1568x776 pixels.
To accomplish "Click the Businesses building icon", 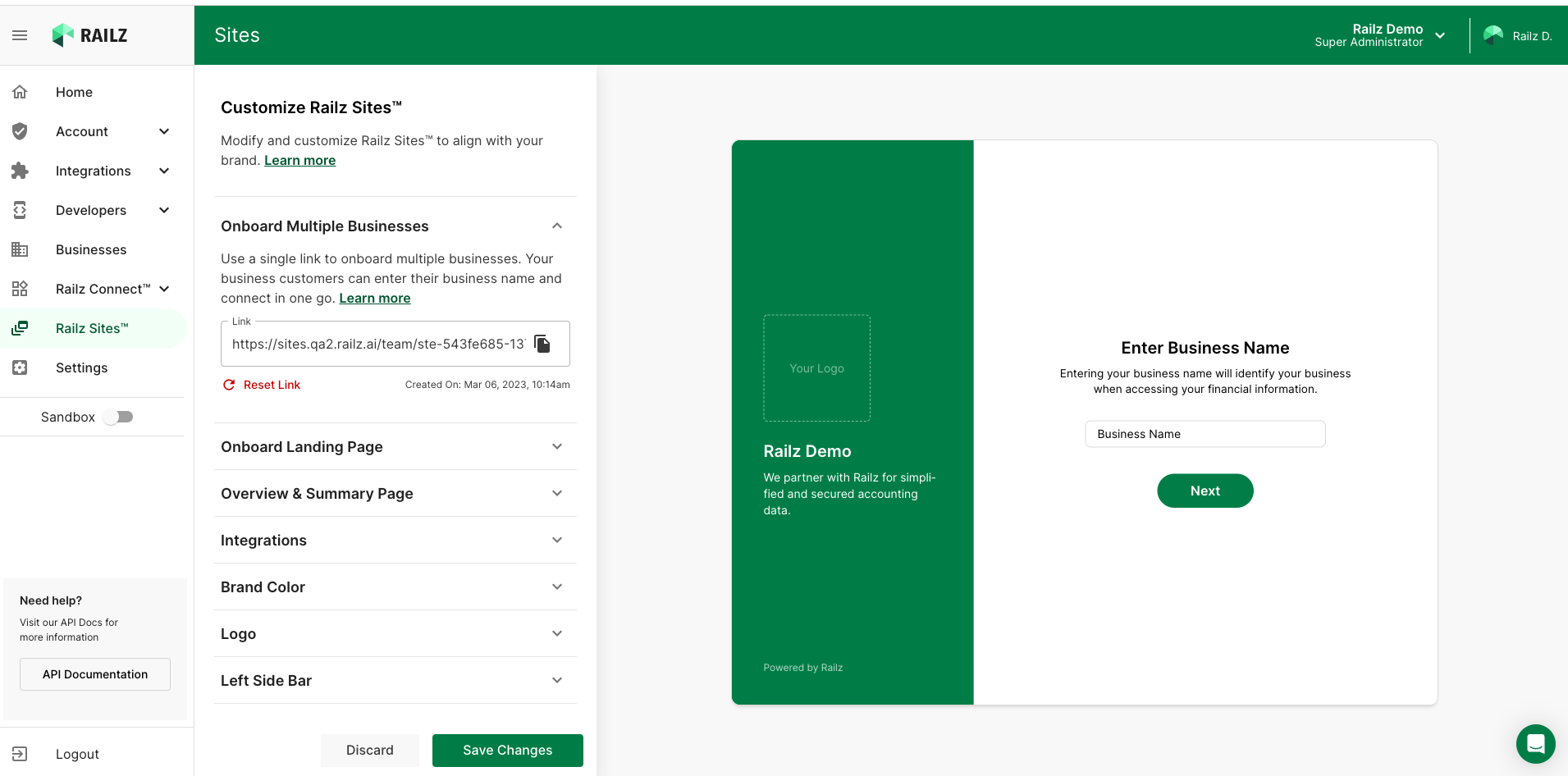I will coord(20,249).
